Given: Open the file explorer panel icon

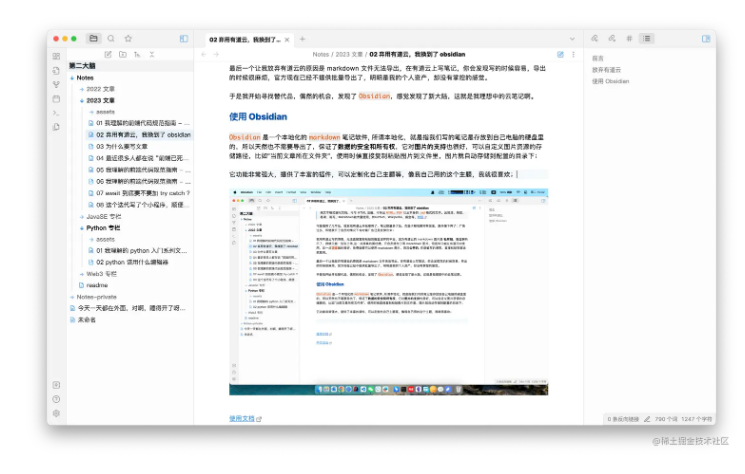Looking at the screenshot, I should (94, 38).
